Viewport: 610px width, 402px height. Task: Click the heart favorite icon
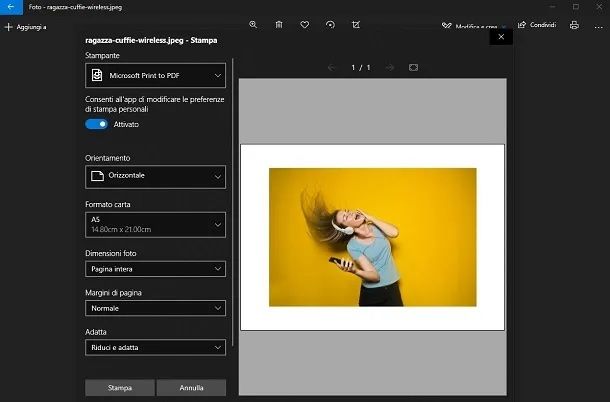point(305,24)
